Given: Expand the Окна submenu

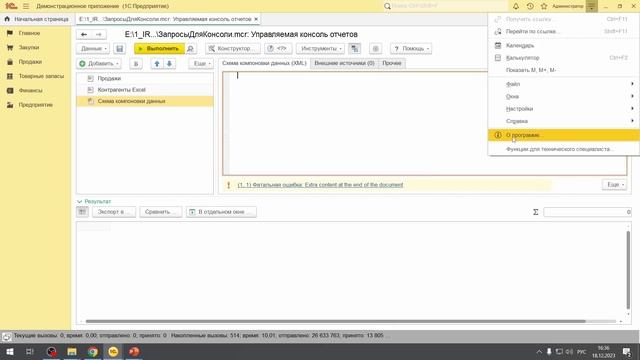Looking at the screenshot, I should [564, 96].
